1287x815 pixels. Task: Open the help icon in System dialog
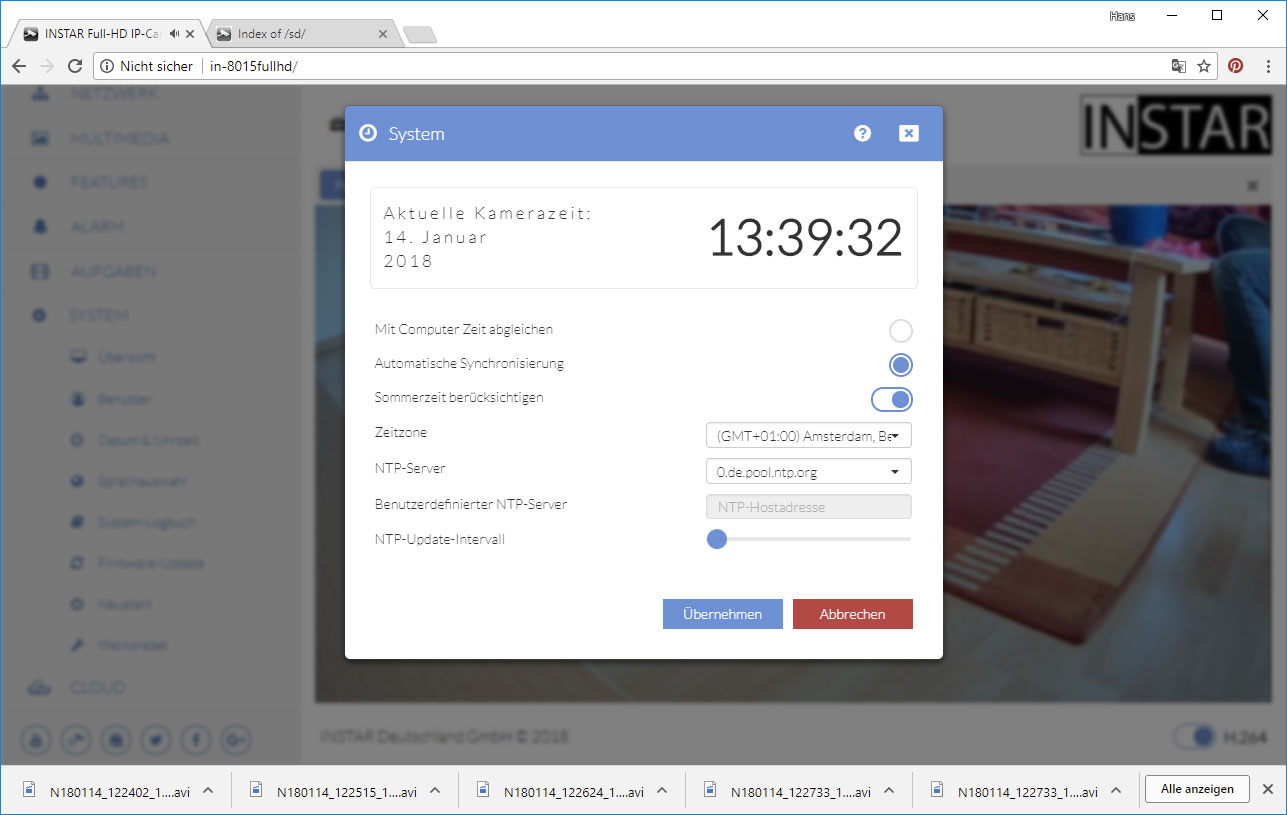[862, 134]
